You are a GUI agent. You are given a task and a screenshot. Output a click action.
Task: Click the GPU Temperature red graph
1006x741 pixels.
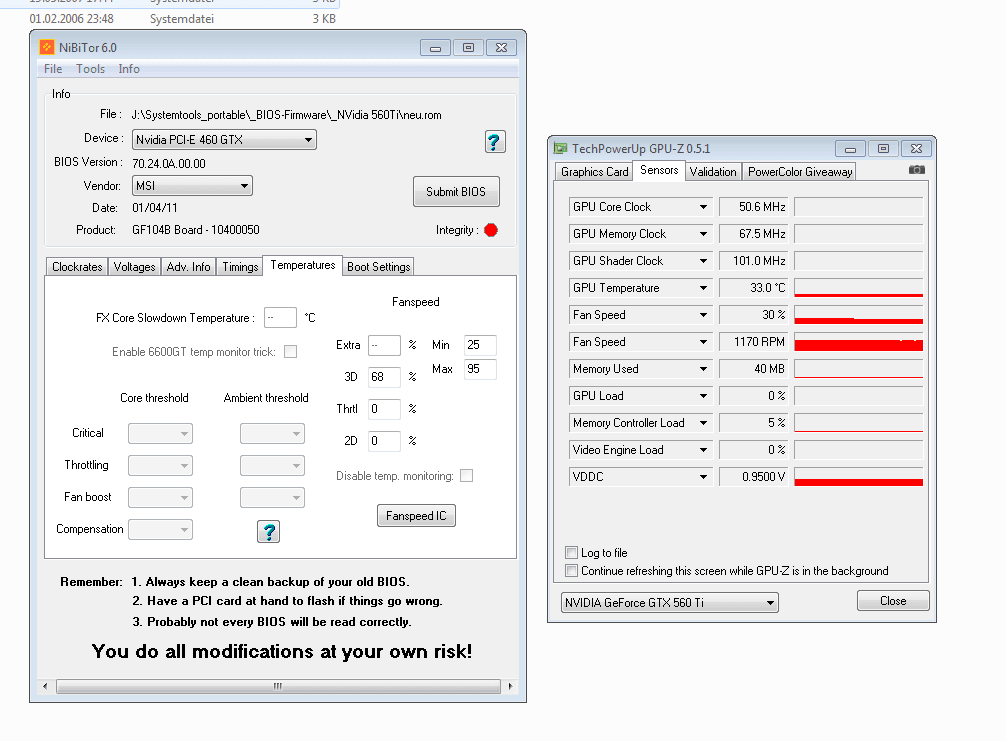[x=858, y=287]
